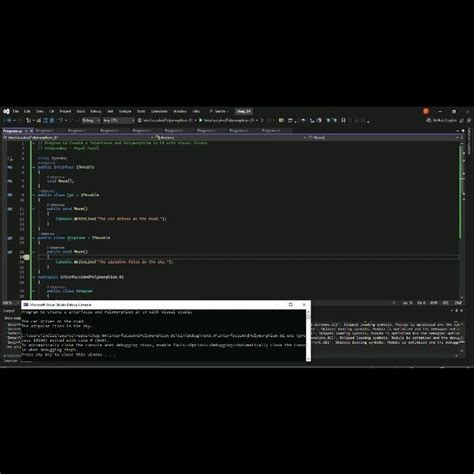Click the 'public class Airplane : IMovable' line
474x474 pixels.
pos(74,238)
